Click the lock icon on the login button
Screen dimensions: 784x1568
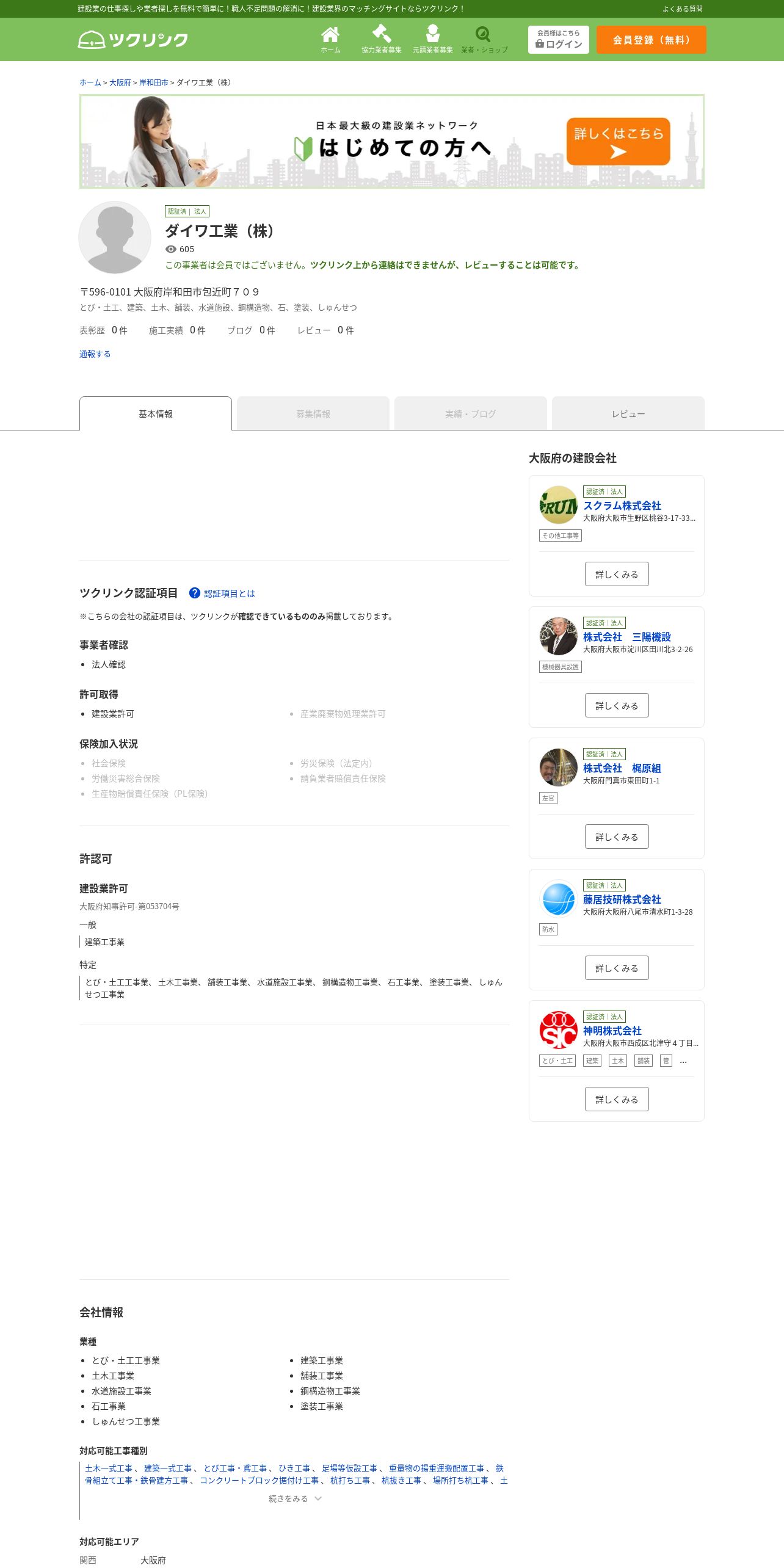pos(540,44)
